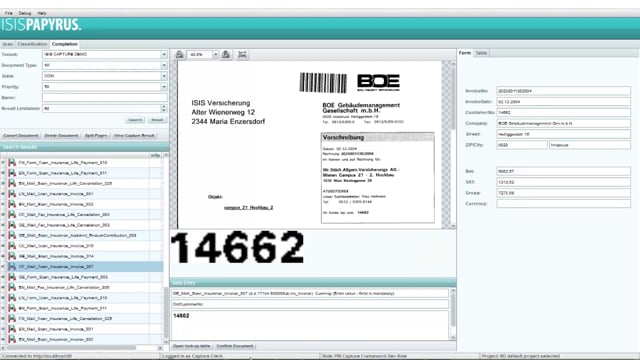Expand the Life_Cancellation_025 row arrow
The image size is (640, 360).
click(x=3, y=183)
